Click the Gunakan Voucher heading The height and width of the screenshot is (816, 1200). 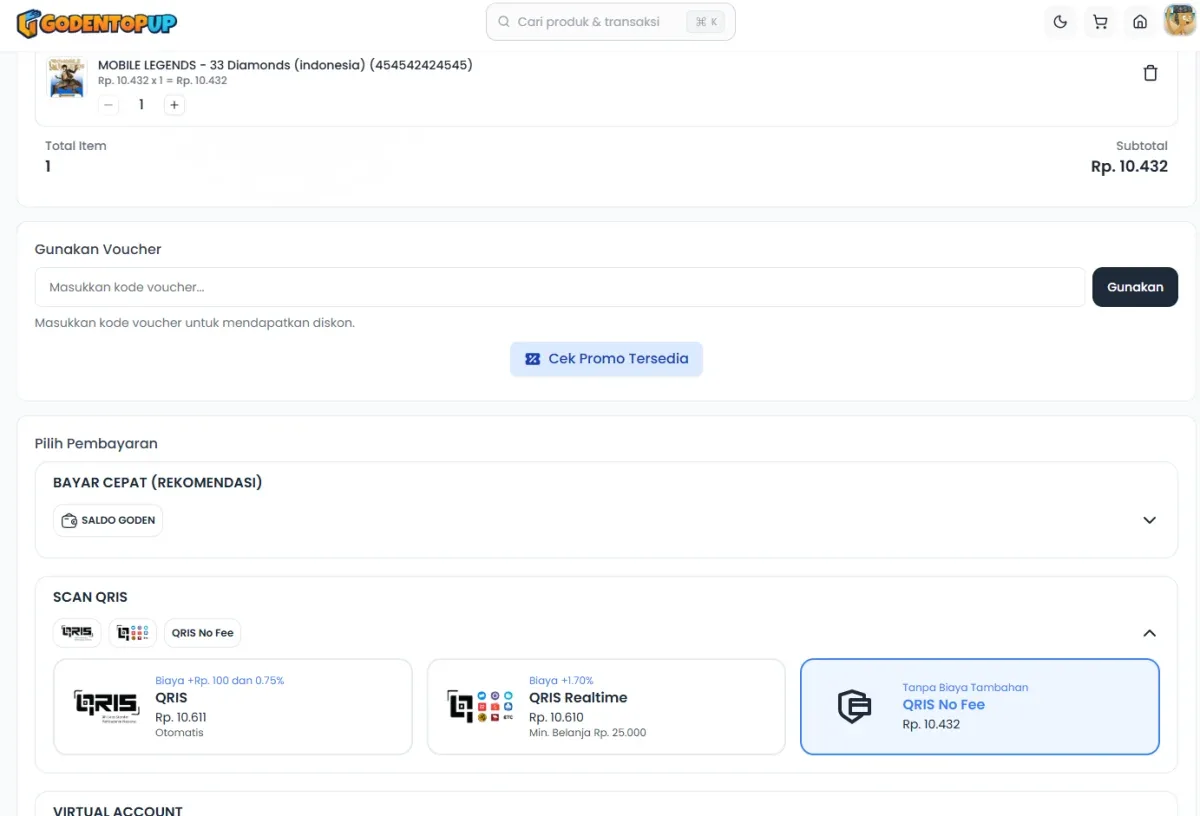click(x=98, y=249)
